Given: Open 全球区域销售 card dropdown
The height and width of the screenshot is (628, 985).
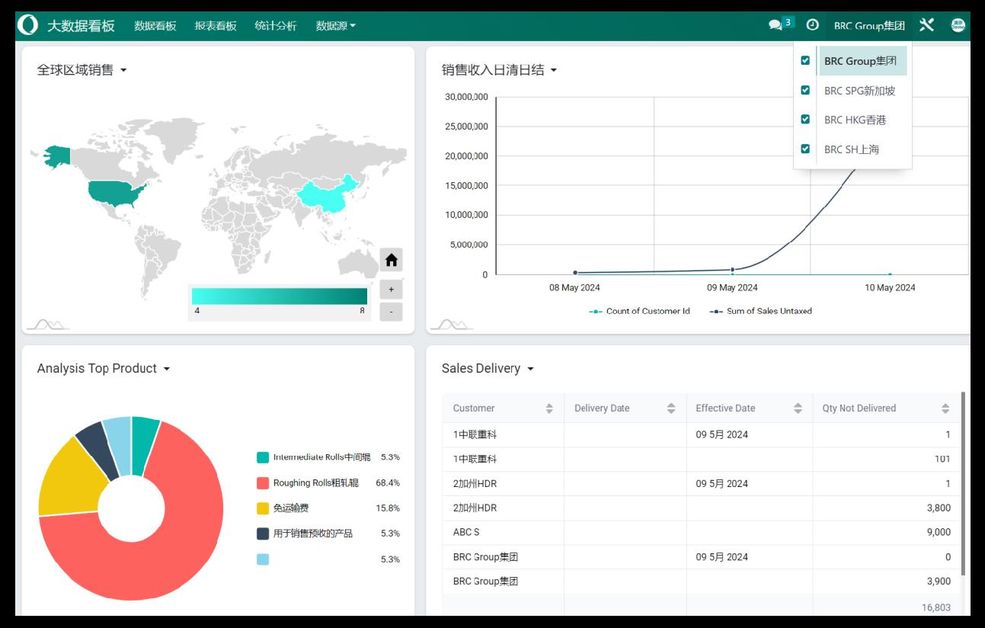Looking at the screenshot, I should click(124, 70).
